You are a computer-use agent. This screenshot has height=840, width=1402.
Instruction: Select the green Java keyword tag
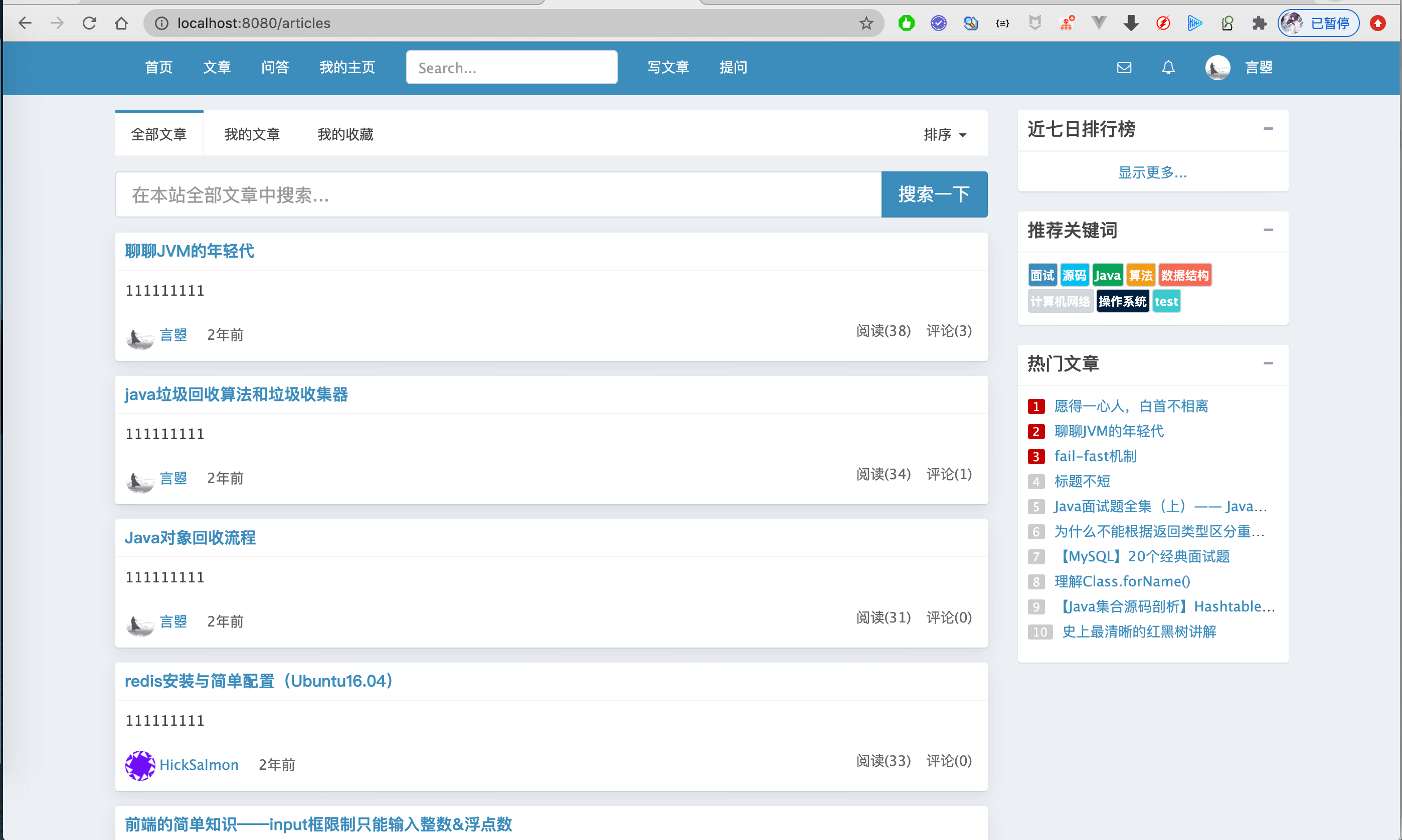click(x=1108, y=275)
